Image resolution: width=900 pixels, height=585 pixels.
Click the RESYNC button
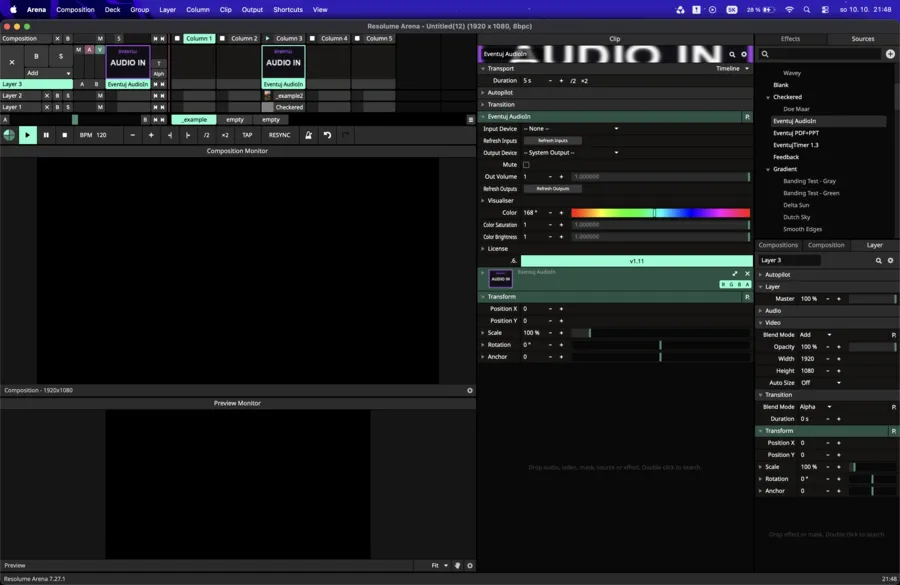pos(280,135)
